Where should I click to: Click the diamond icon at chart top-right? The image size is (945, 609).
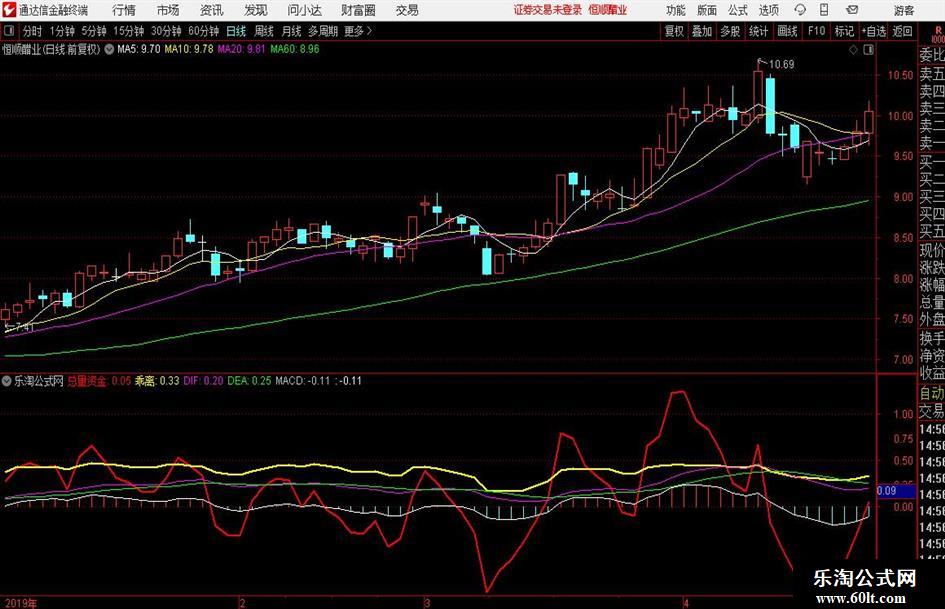point(853,50)
